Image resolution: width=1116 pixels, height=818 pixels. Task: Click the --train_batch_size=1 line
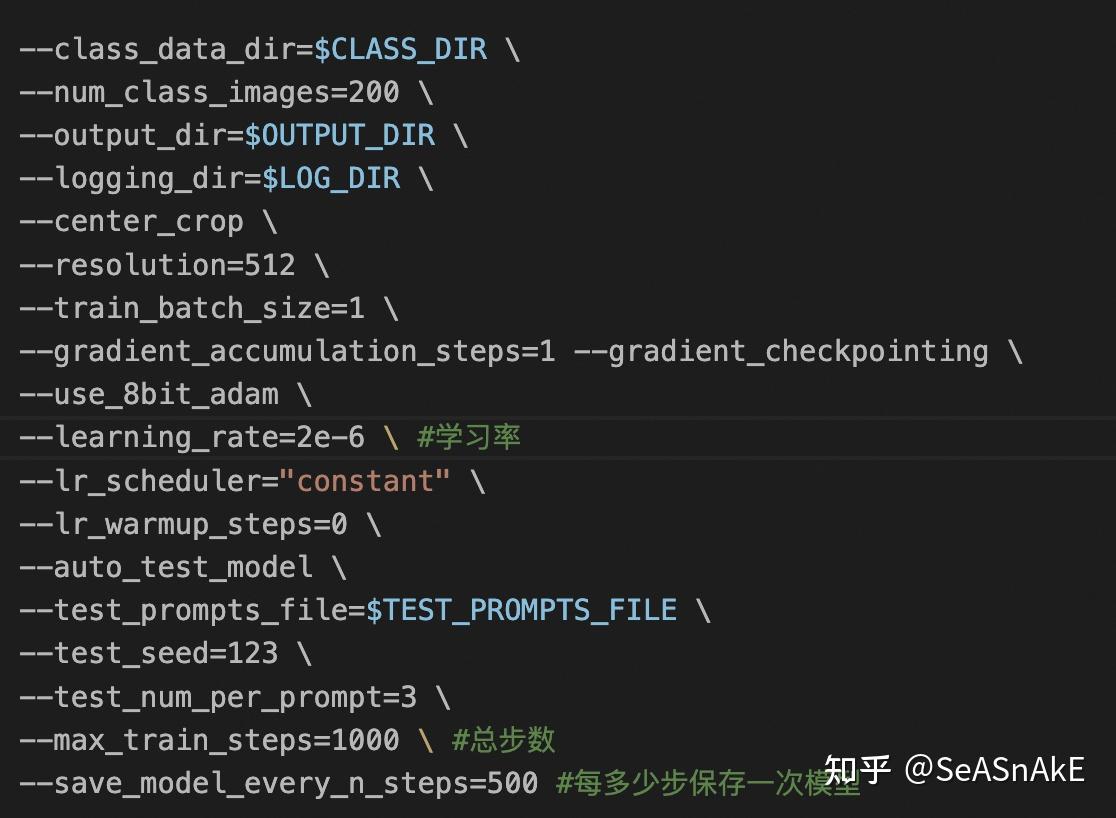190,308
